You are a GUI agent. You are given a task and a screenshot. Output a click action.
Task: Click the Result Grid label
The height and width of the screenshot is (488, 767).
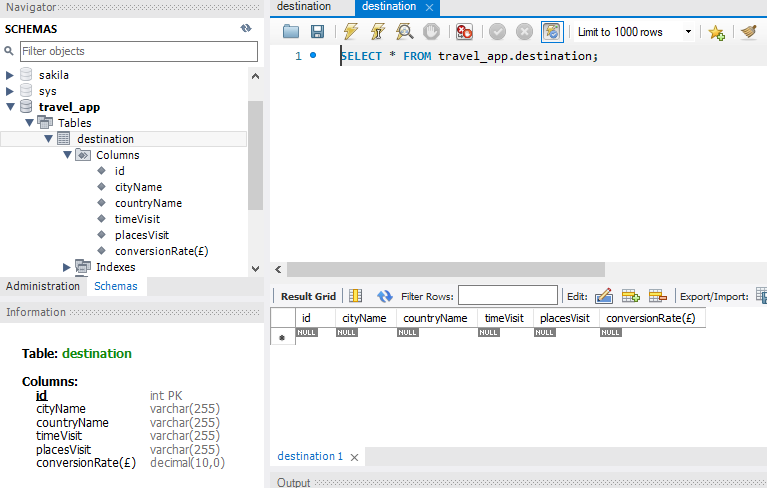[x=308, y=296]
